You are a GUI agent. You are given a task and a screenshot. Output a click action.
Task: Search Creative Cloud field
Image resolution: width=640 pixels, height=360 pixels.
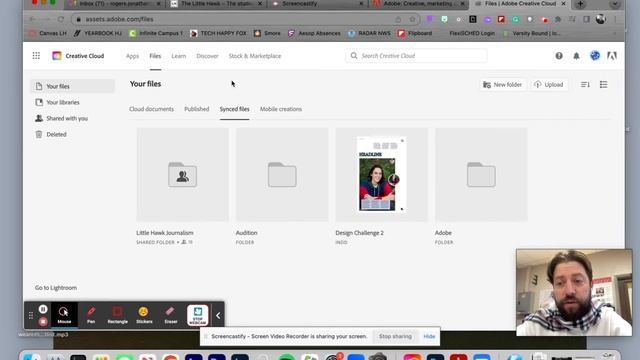coord(416,56)
